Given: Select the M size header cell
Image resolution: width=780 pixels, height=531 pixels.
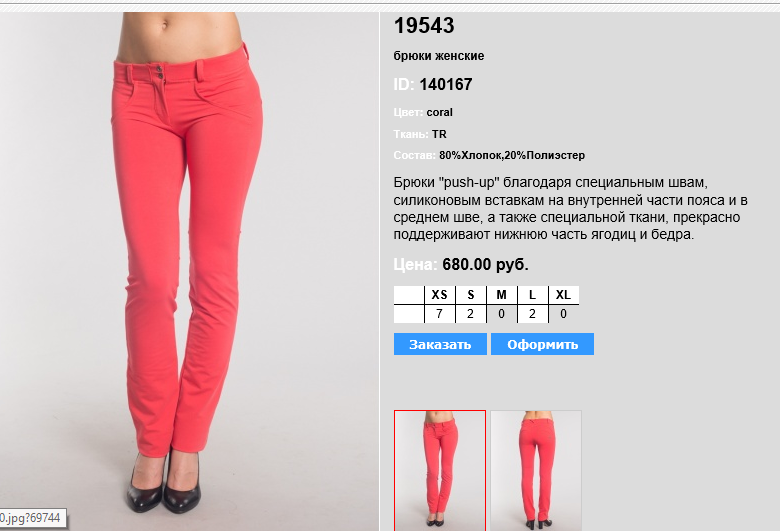Looking at the screenshot, I should (501, 295).
